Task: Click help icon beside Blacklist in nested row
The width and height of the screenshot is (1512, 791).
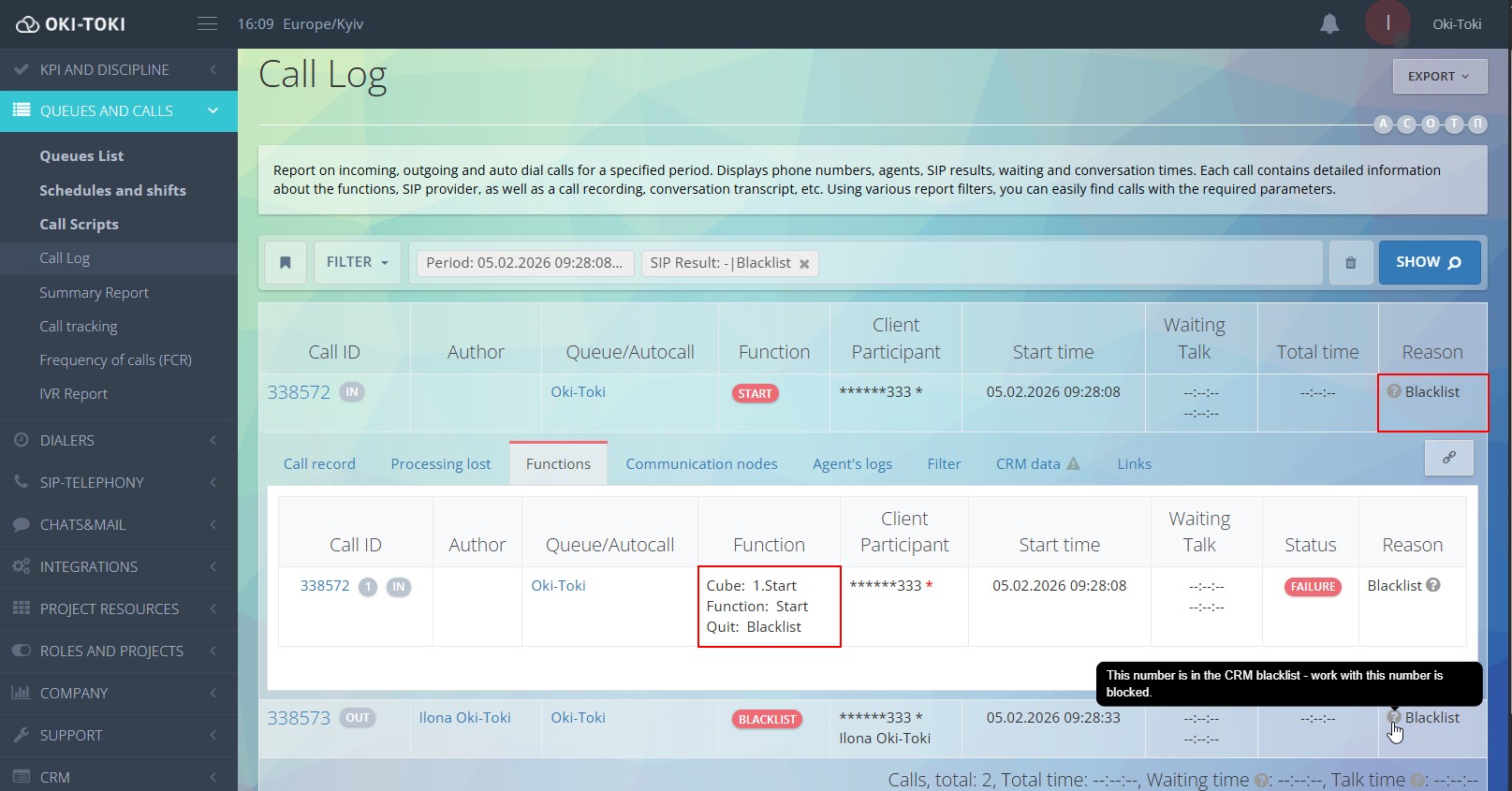Action: (1433, 585)
